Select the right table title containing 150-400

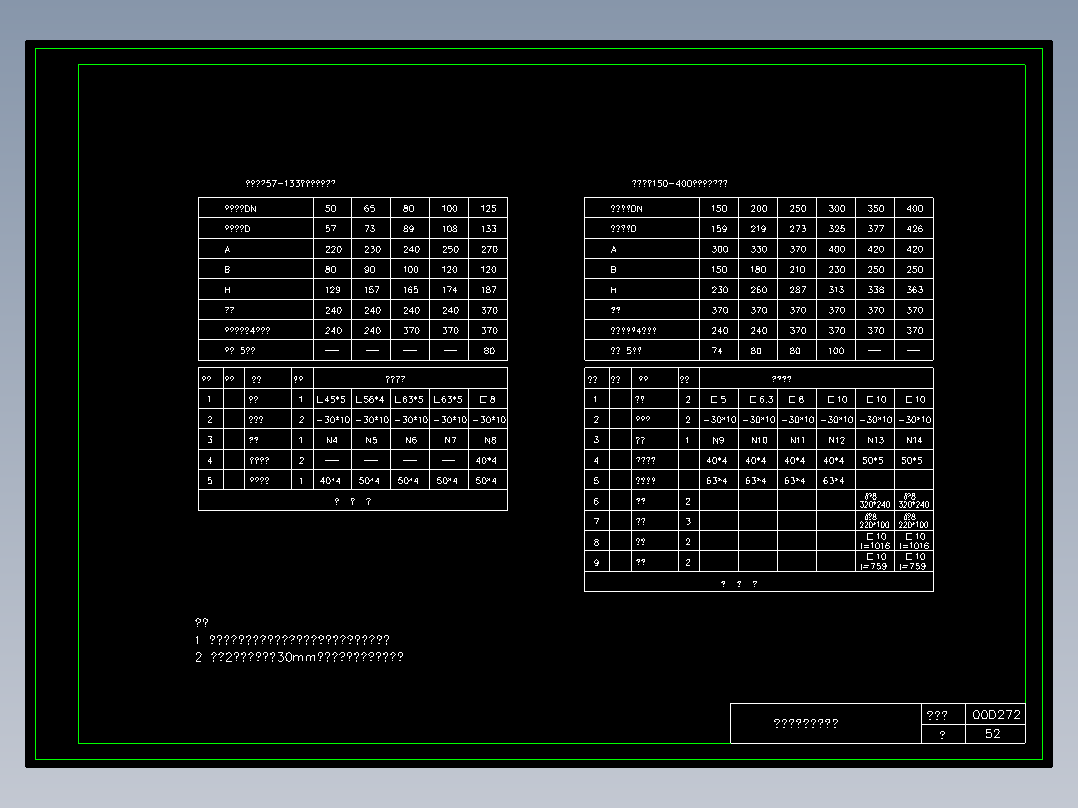pos(679,184)
